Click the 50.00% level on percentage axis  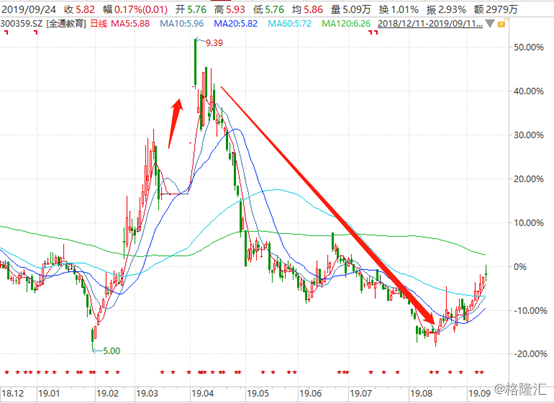tap(528, 47)
